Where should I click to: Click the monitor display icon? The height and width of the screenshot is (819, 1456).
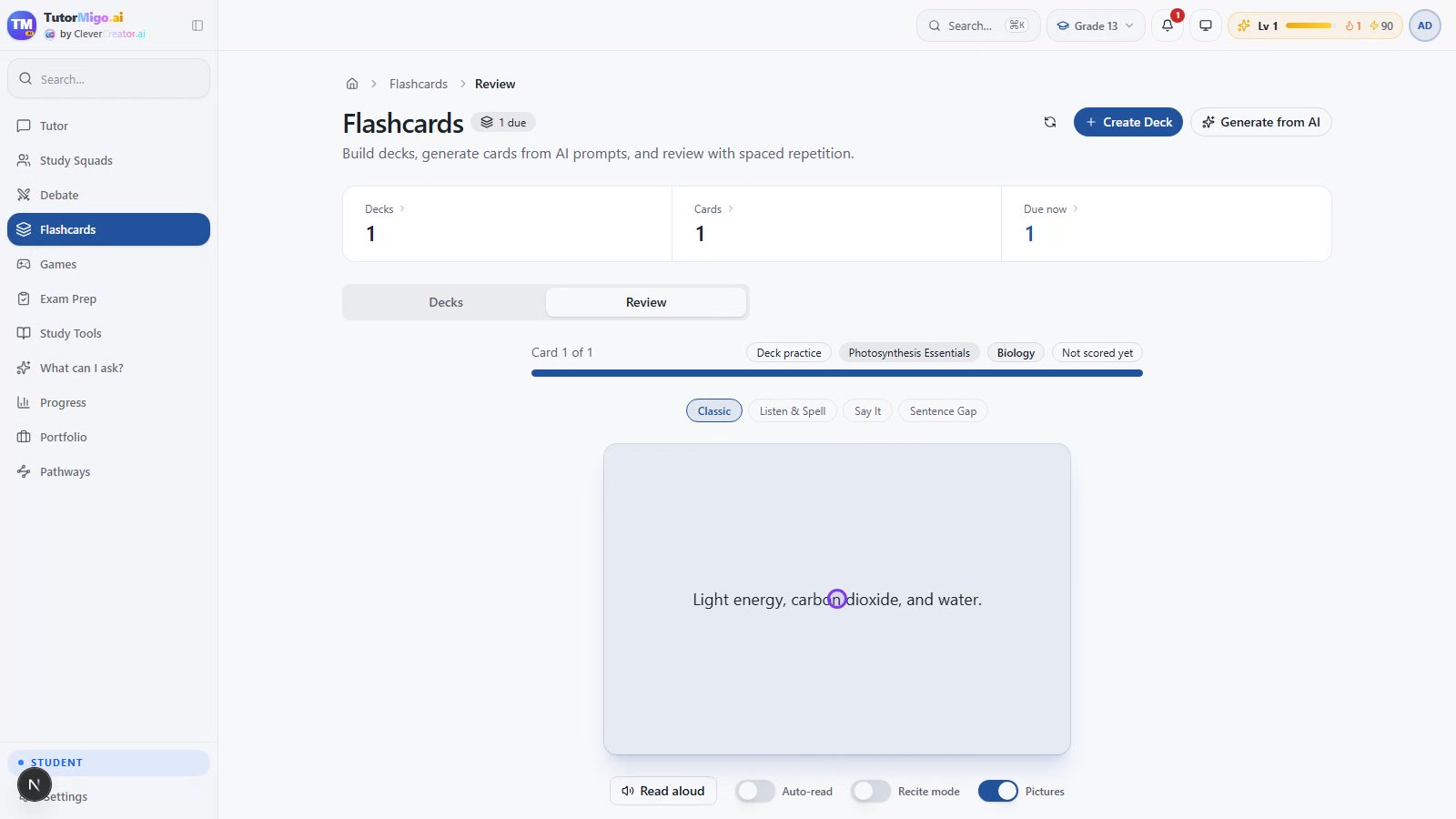point(1206,25)
